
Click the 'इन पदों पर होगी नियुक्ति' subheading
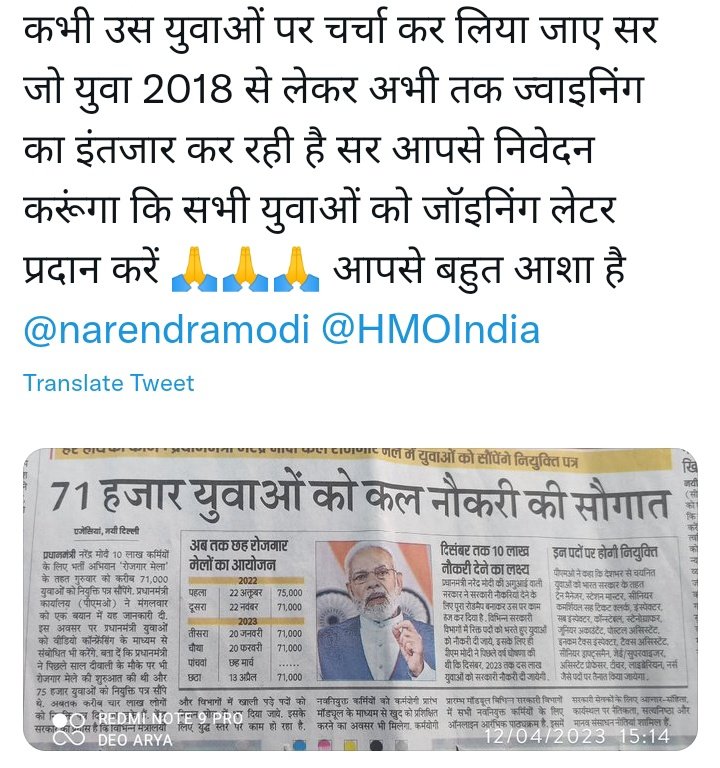click(x=605, y=552)
